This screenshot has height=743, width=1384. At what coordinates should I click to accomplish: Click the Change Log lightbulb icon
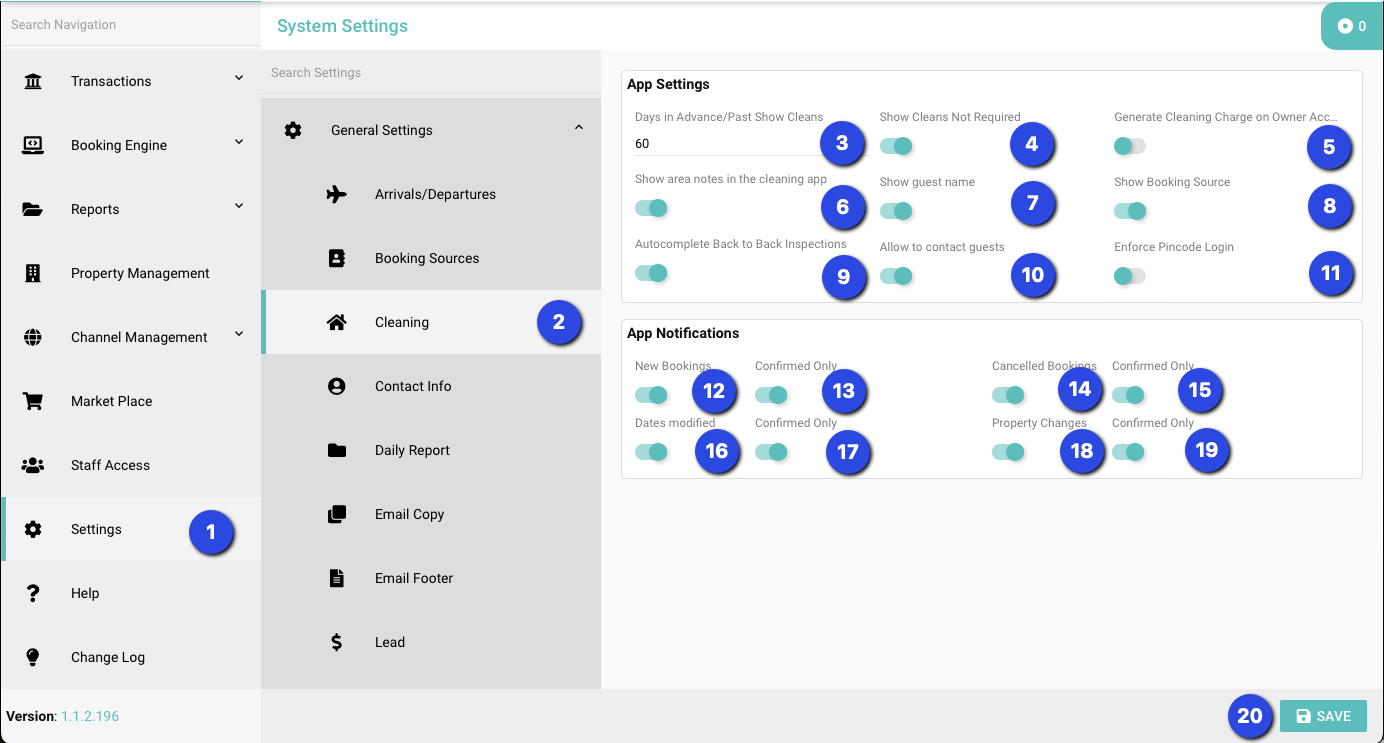pyautogui.click(x=33, y=657)
